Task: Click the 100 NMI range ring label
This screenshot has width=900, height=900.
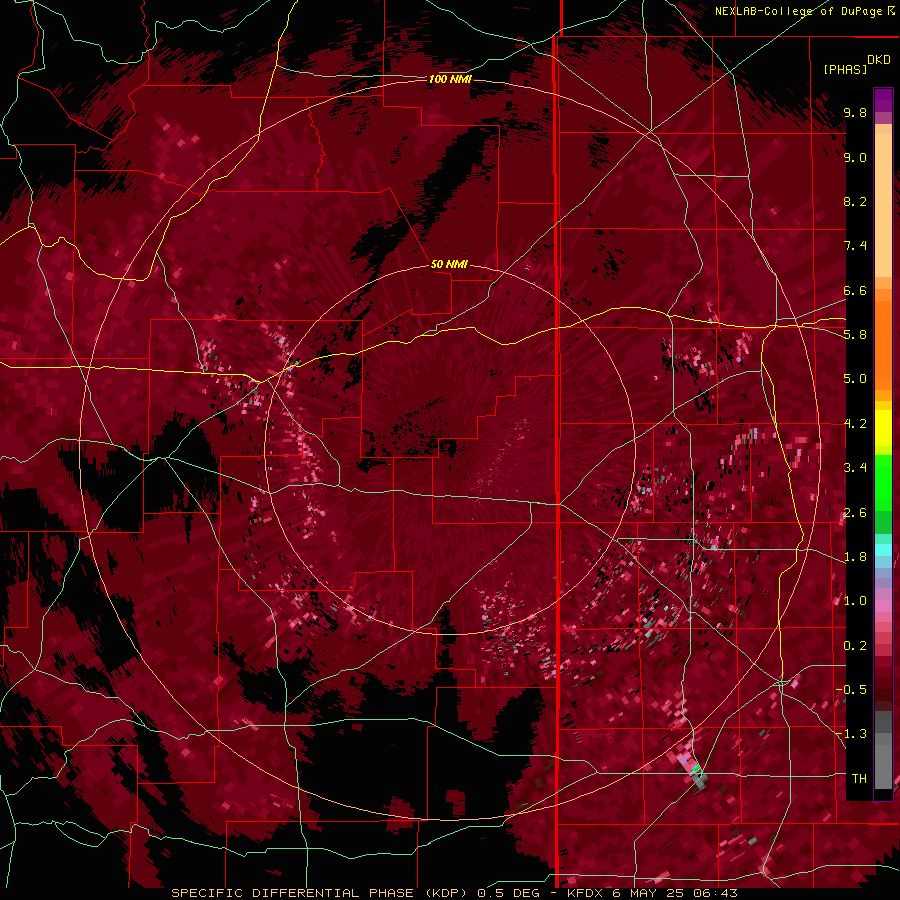Action: click(450, 79)
